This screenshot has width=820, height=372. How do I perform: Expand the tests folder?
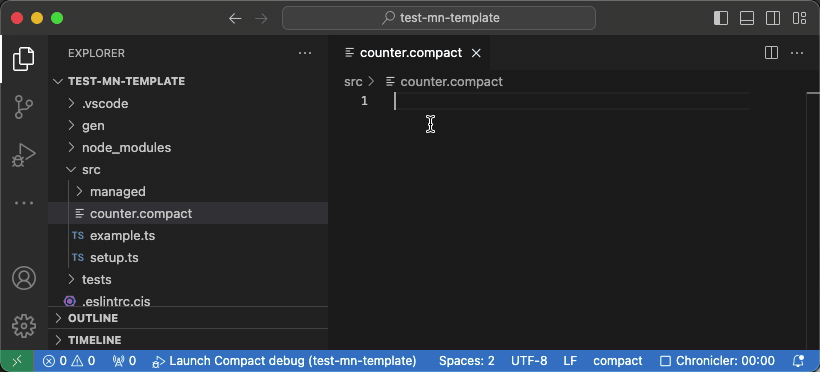click(x=188, y=279)
